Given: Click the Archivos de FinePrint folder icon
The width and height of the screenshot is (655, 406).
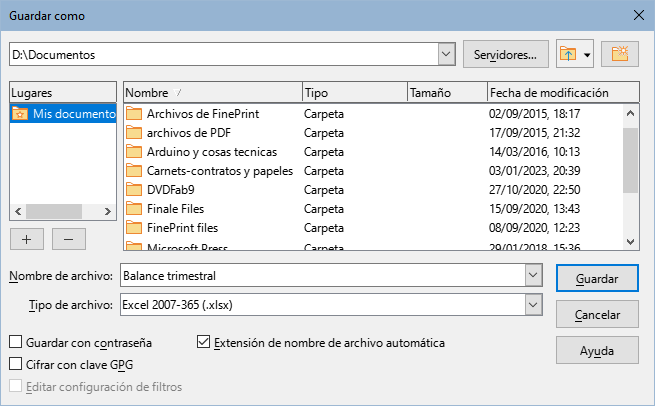Looking at the screenshot, I should 134,114.
